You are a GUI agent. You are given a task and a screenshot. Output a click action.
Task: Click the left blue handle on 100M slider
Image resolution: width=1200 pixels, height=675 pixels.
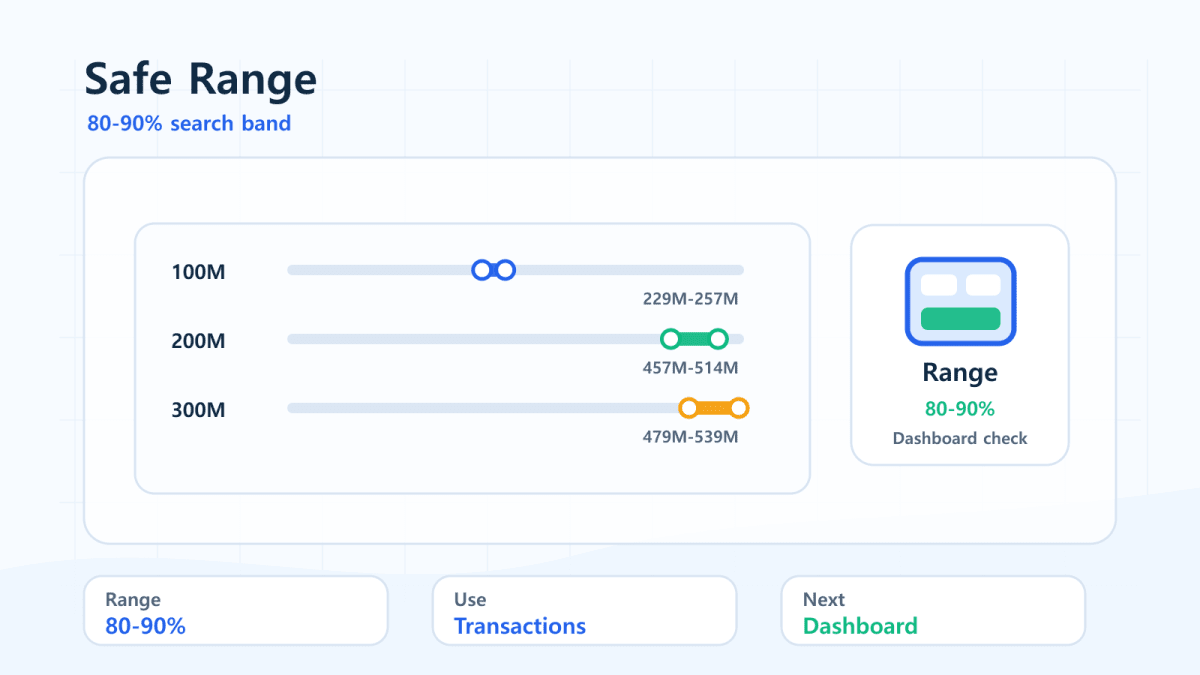482,270
